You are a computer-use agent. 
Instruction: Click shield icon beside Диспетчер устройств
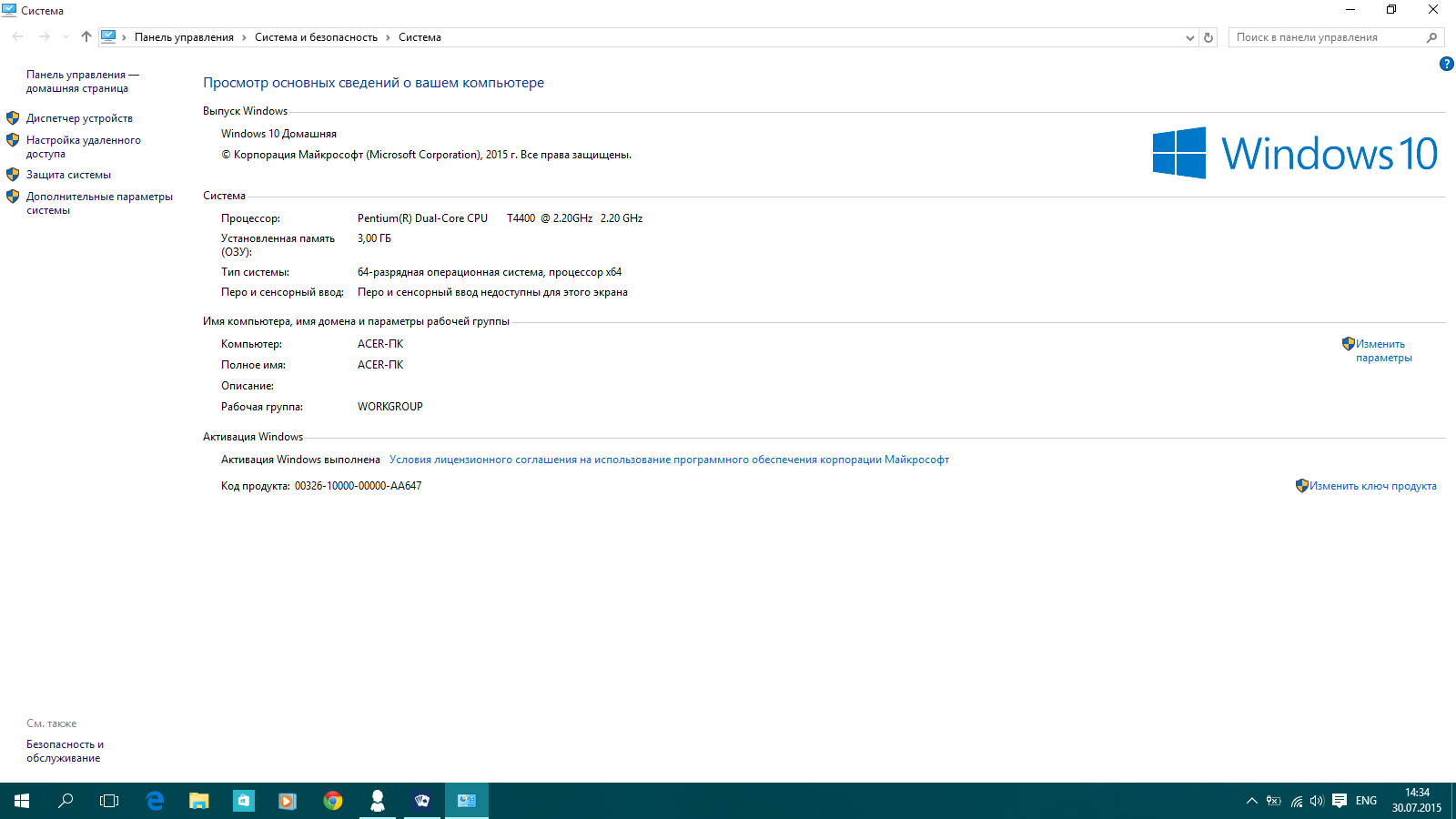13,118
